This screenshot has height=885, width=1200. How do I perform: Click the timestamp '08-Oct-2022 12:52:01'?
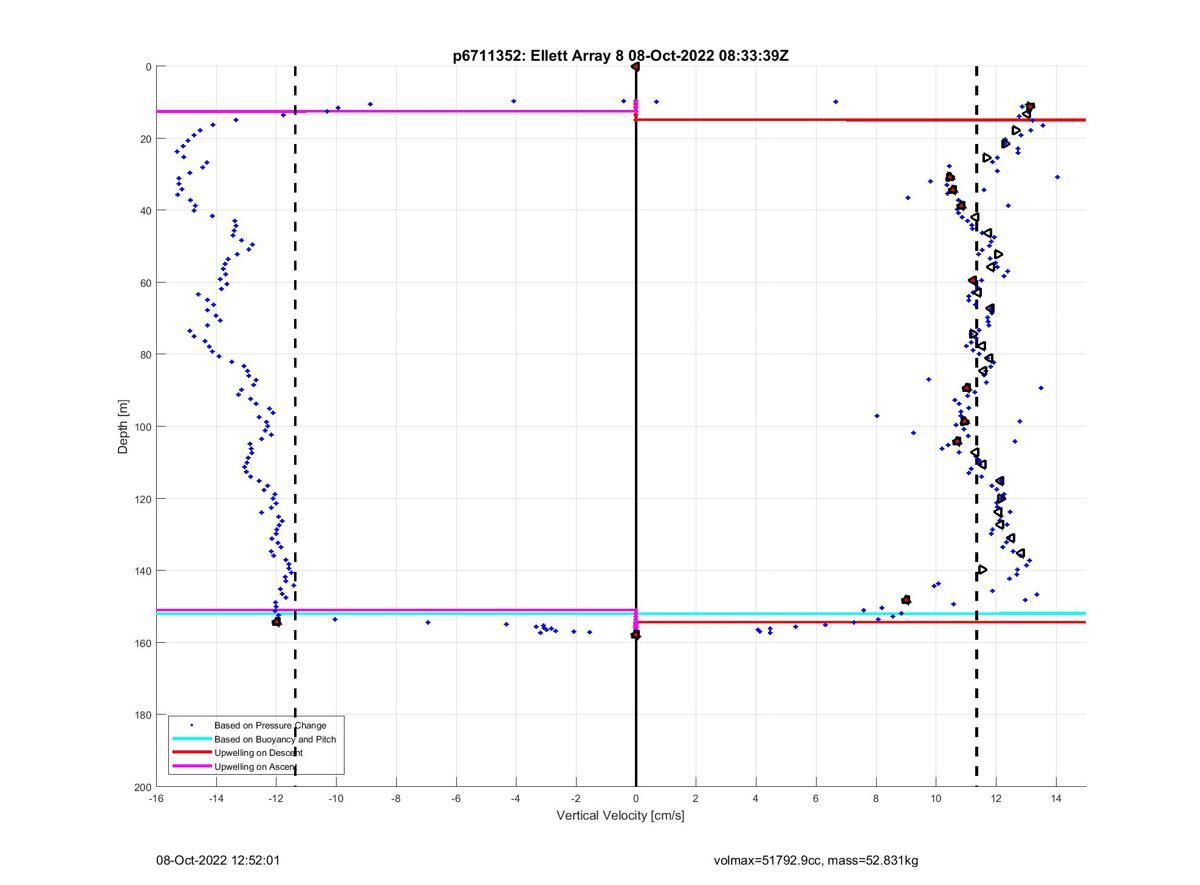click(x=218, y=860)
